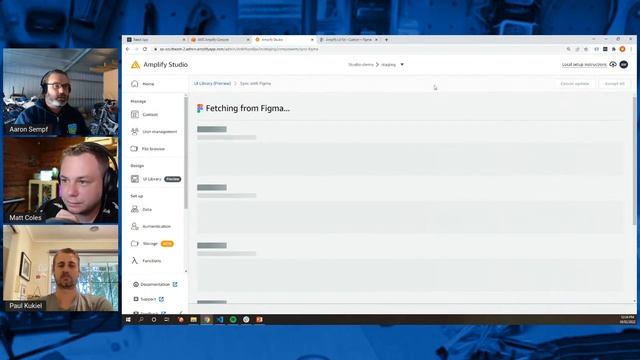The height and width of the screenshot is (360, 640).
Task: Select the Amplify Studio browser tab
Action: pos(284,40)
